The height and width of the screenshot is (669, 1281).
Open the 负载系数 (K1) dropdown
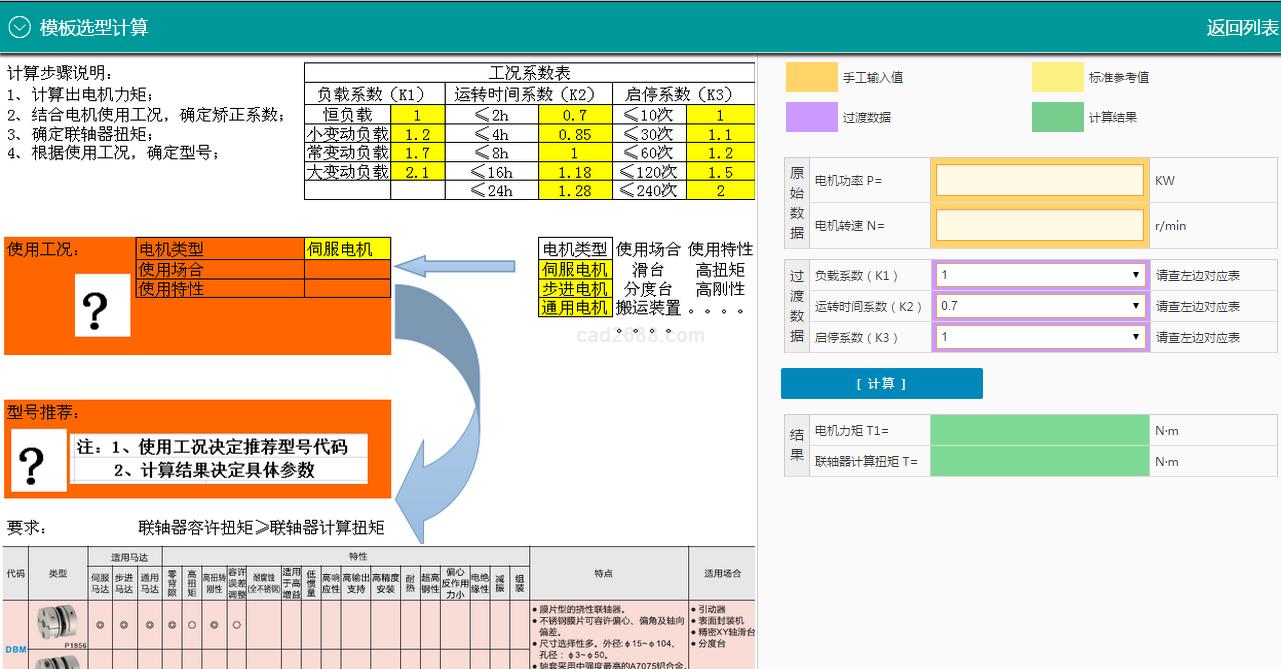(x=1040, y=275)
